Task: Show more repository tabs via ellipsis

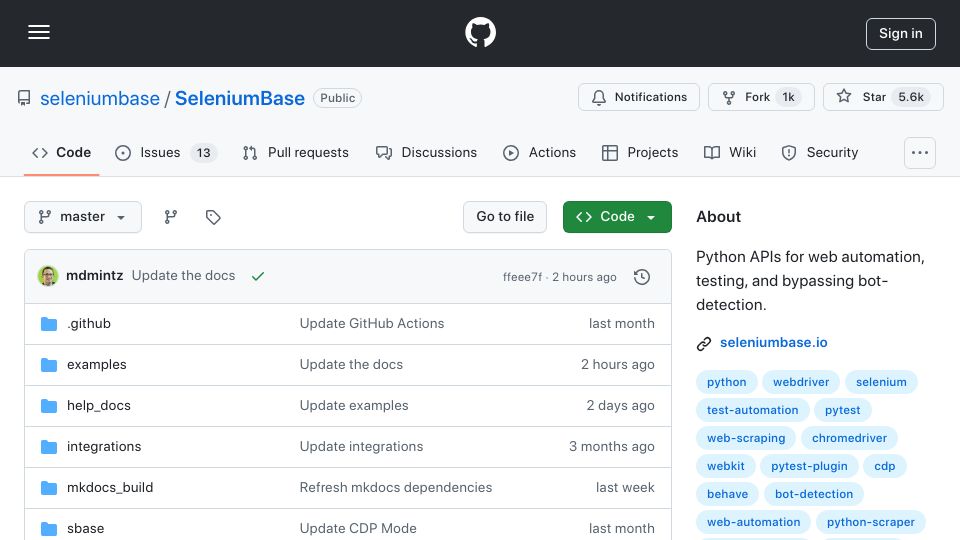Action: tap(920, 153)
